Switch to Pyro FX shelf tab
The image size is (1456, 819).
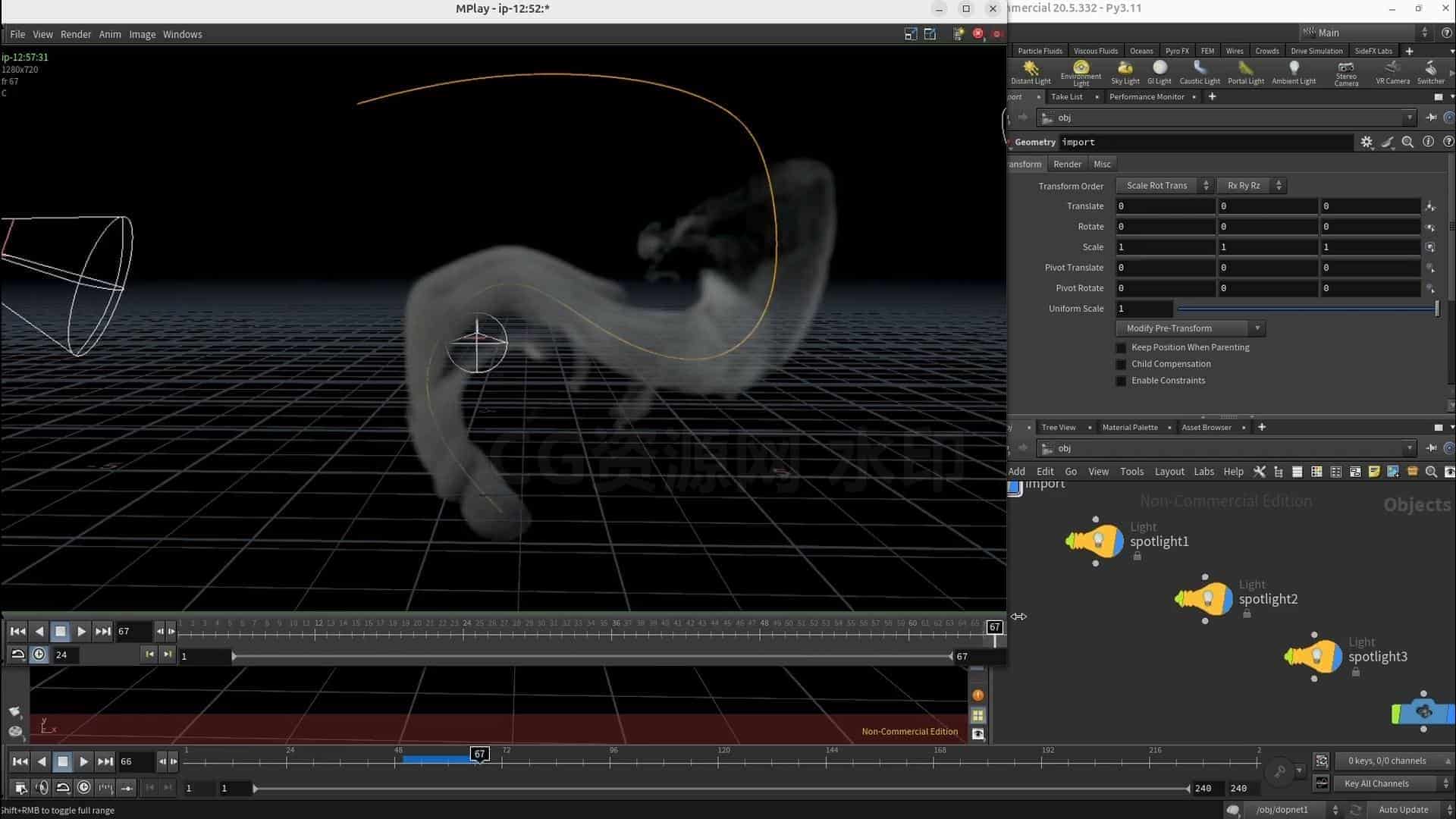pyautogui.click(x=1177, y=51)
